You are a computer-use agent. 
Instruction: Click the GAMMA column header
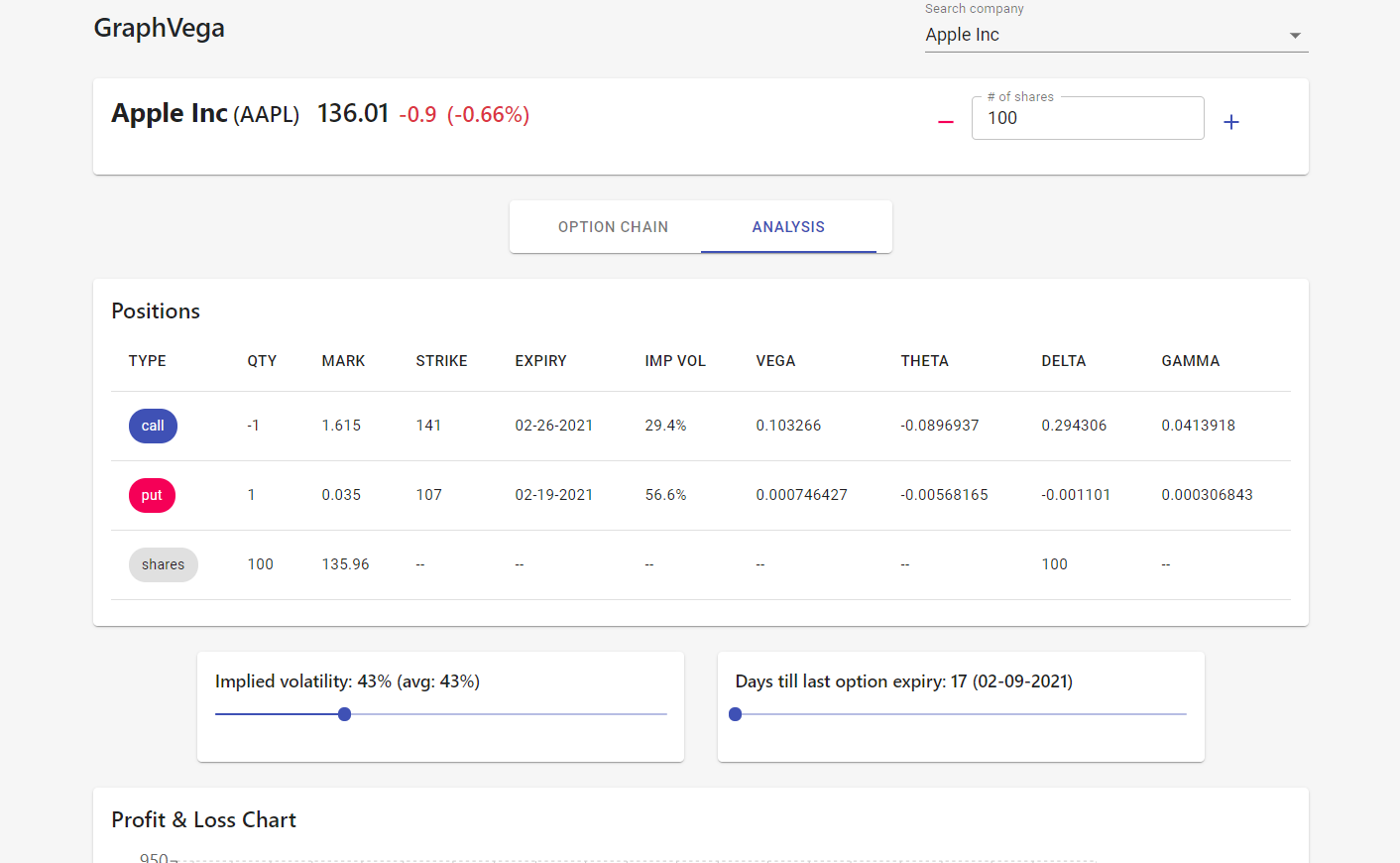click(1190, 361)
